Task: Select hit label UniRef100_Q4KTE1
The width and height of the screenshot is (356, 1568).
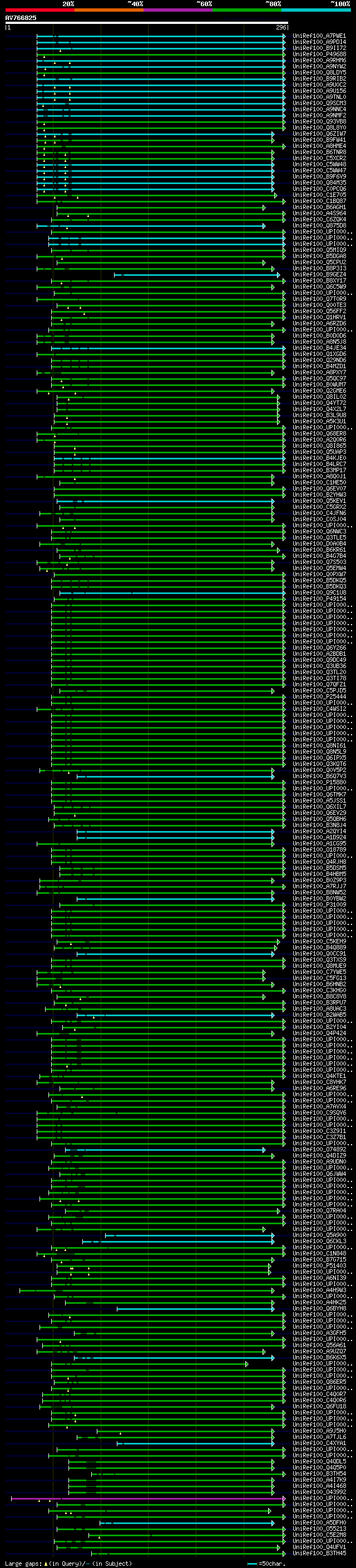Action: point(319,1076)
